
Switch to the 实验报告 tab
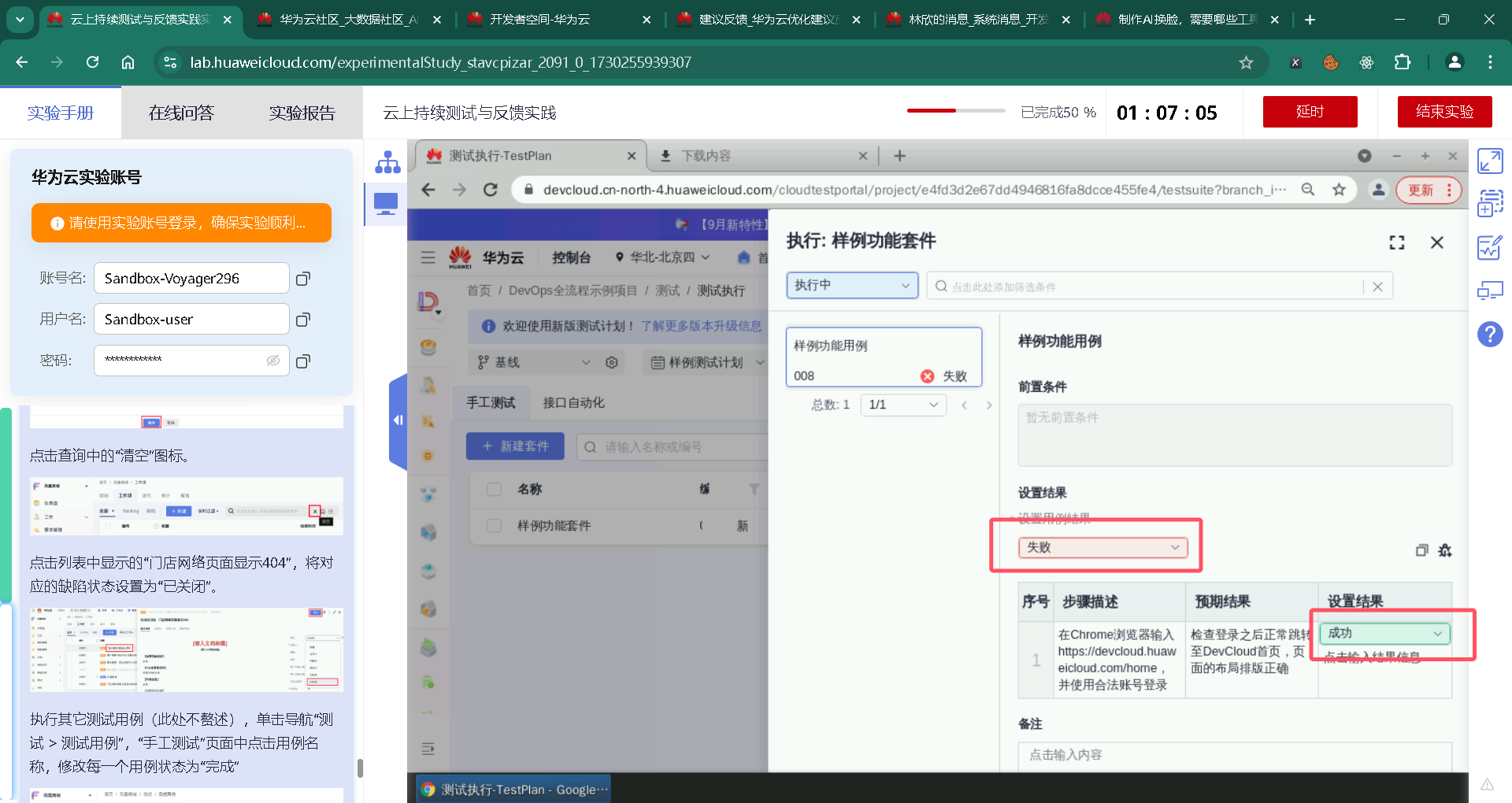pos(302,113)
